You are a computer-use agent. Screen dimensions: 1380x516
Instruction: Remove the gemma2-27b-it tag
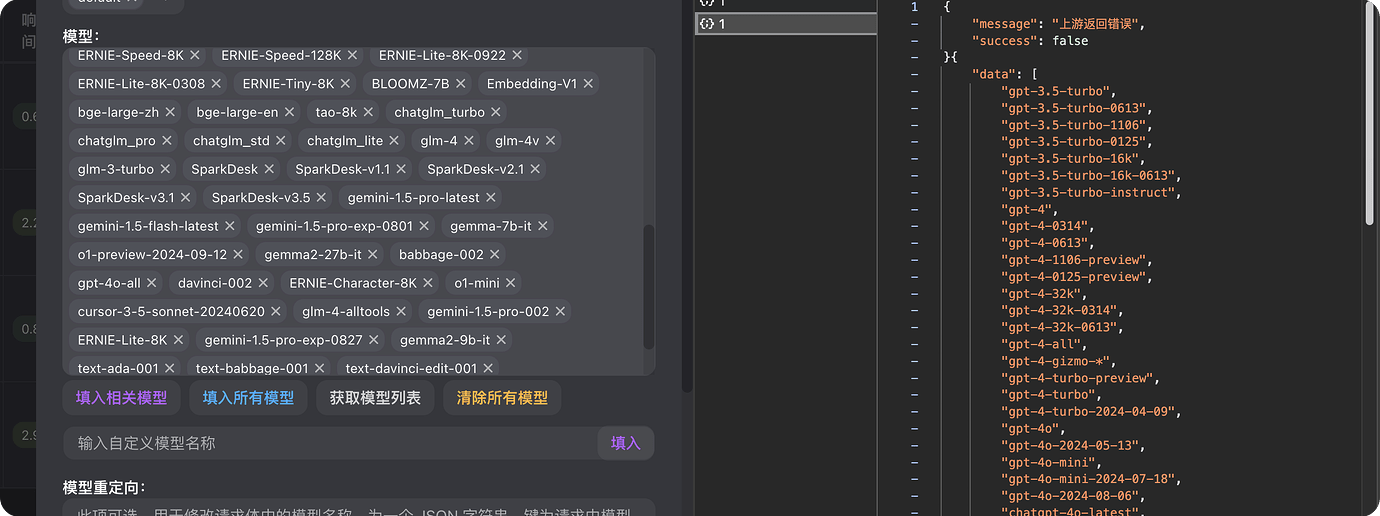(373, 255)
